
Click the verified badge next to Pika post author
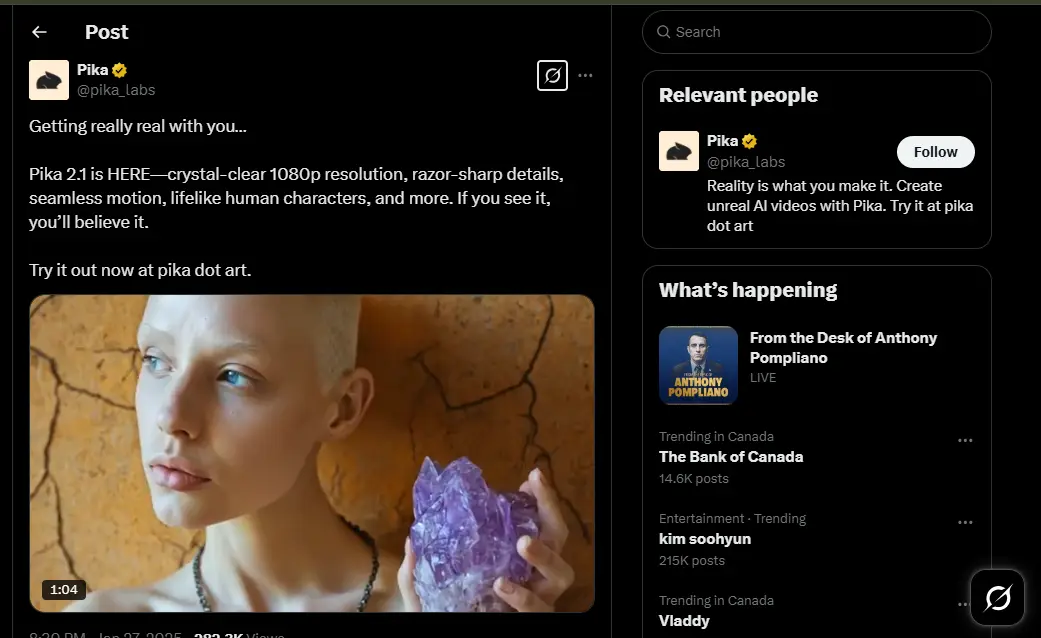pos(120,70)
